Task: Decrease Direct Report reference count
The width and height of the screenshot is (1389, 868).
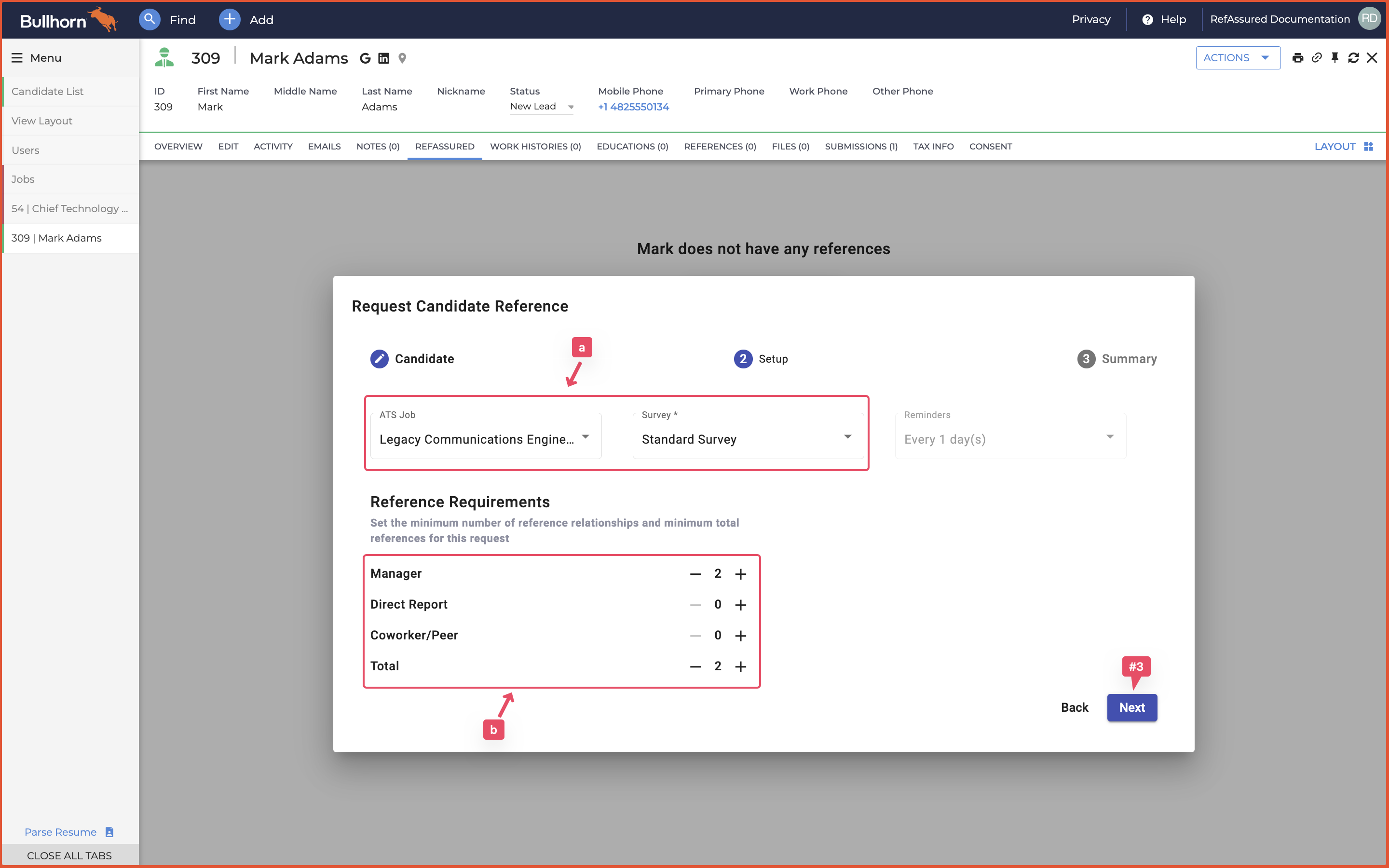Action: (x=695, y=605)
